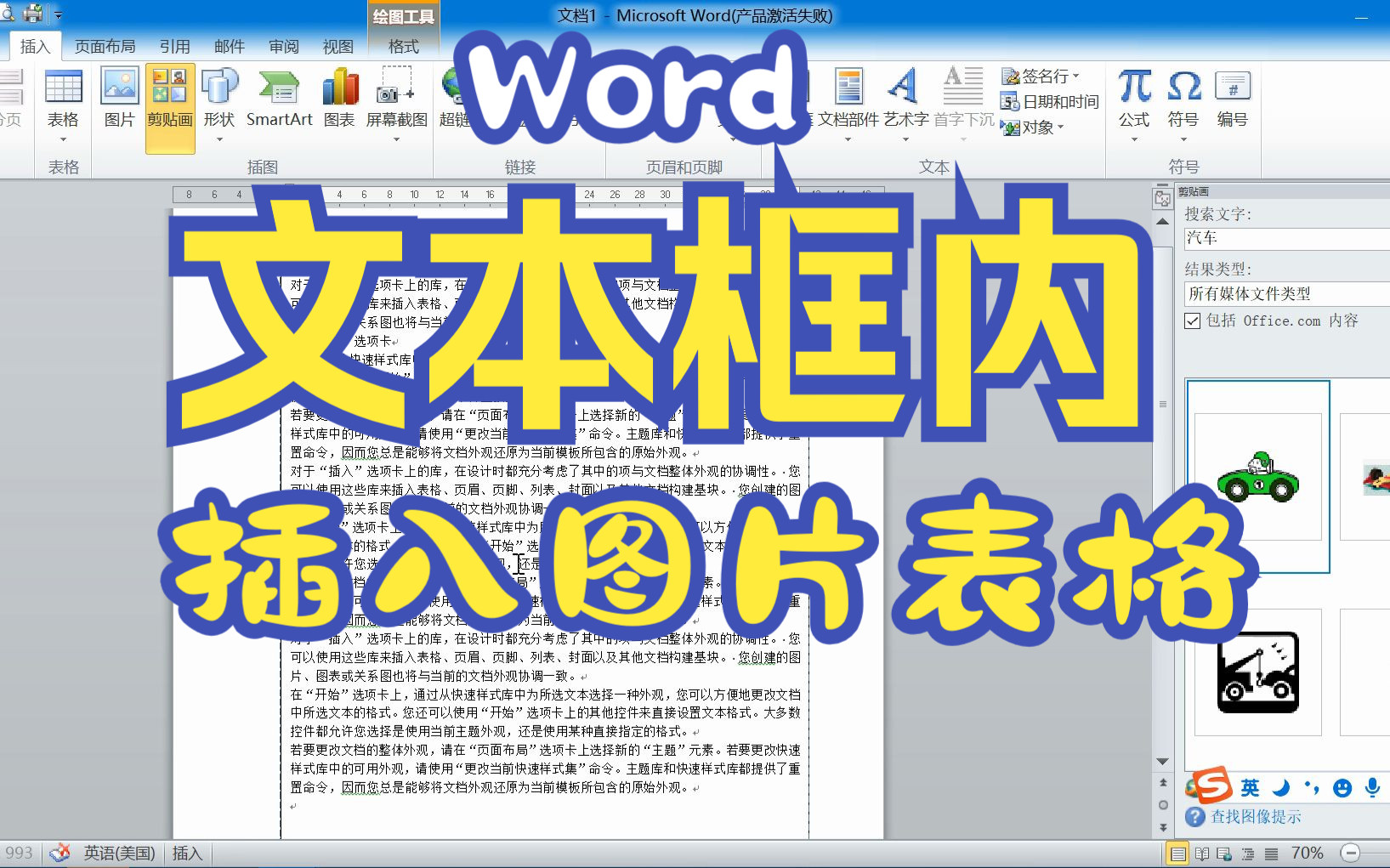This screenshot has width=1390, height=868.
Task: Insert an 对象 (Object)
Action: pyautogui.click(x=1032, y=128)
